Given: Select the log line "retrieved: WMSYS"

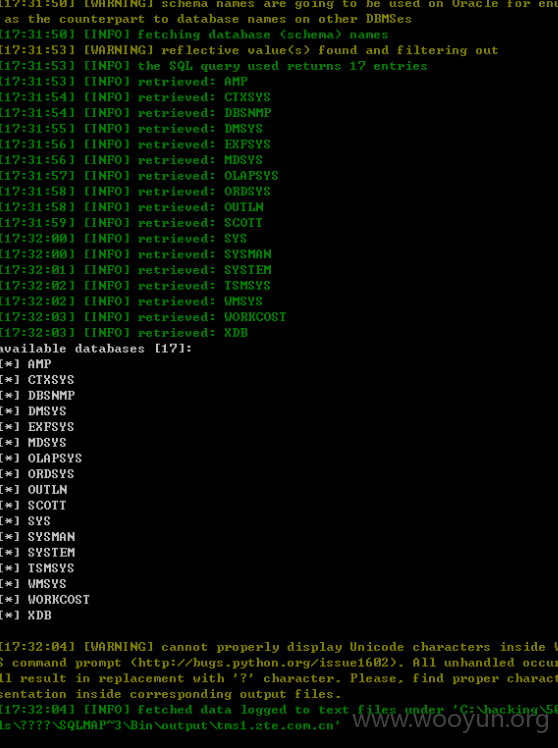Looking at the screenshot, I should 131,301.
